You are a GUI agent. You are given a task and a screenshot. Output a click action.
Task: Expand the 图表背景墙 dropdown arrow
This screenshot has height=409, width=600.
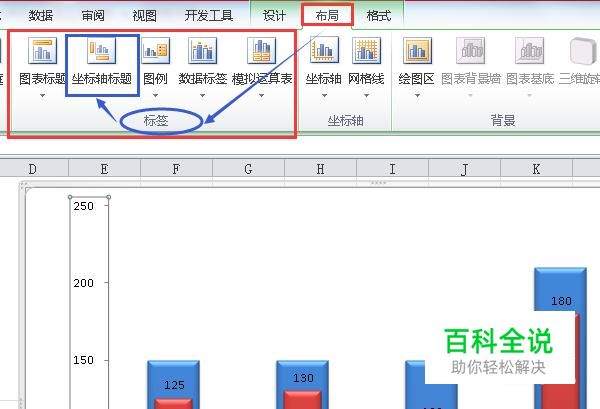470,95
